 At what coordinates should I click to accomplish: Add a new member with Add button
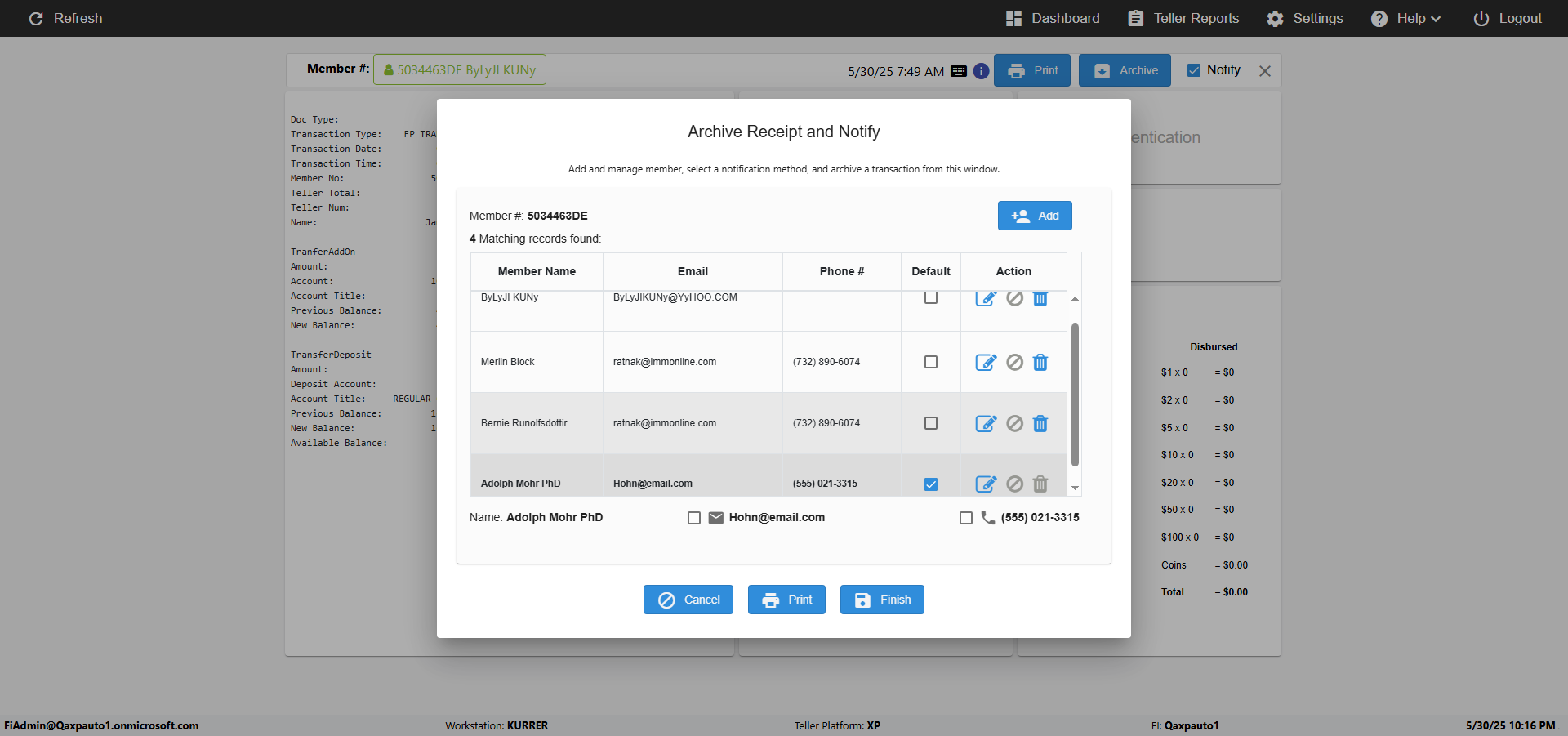1035,216
